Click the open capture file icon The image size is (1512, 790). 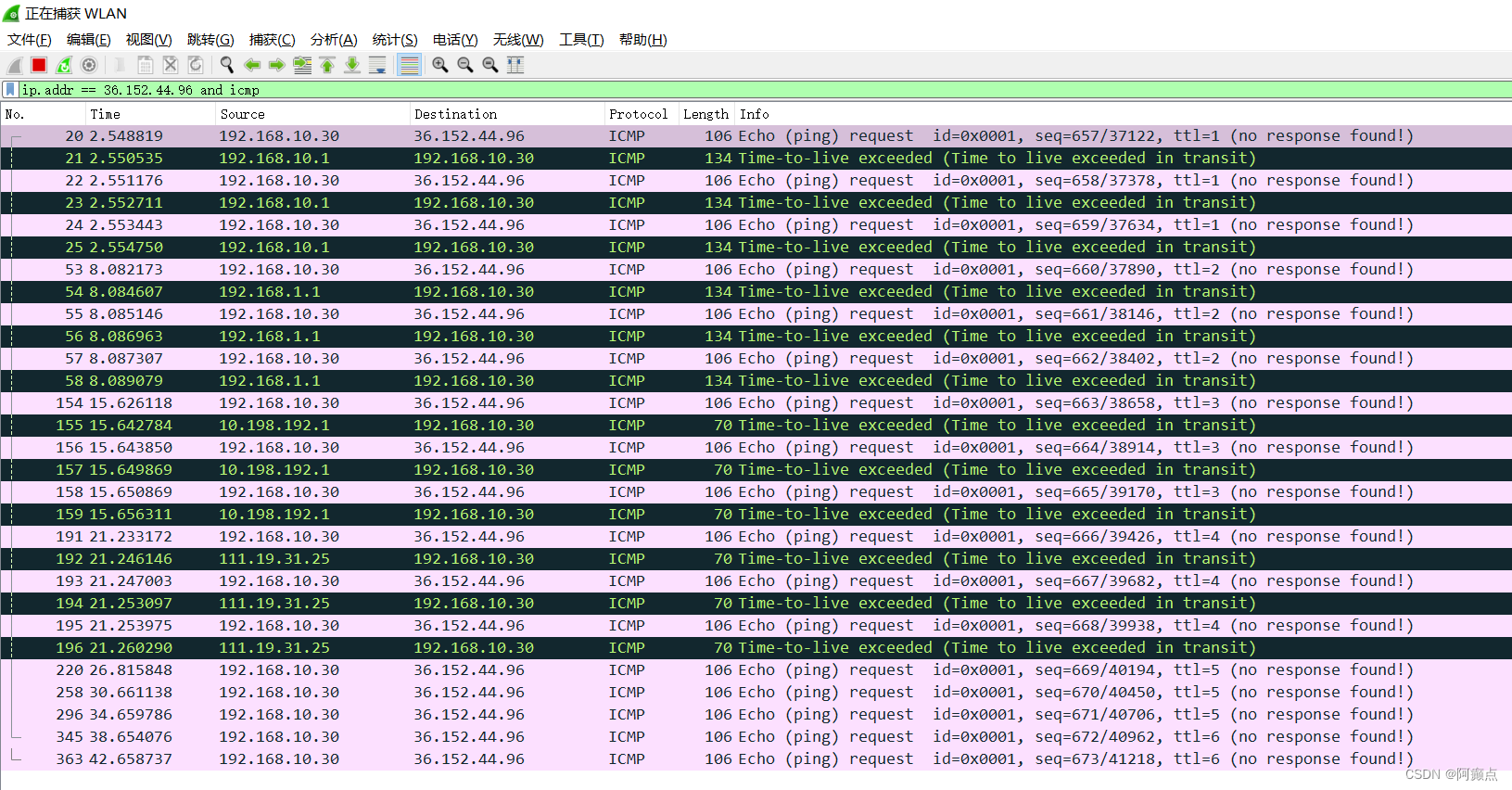click(x=120, y=65)
